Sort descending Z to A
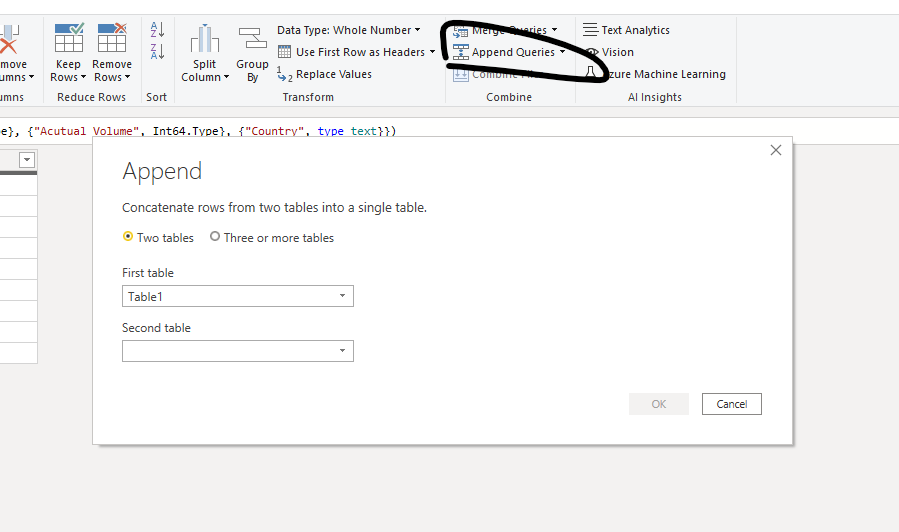This screenshot has height=532, width=899. 157,51
